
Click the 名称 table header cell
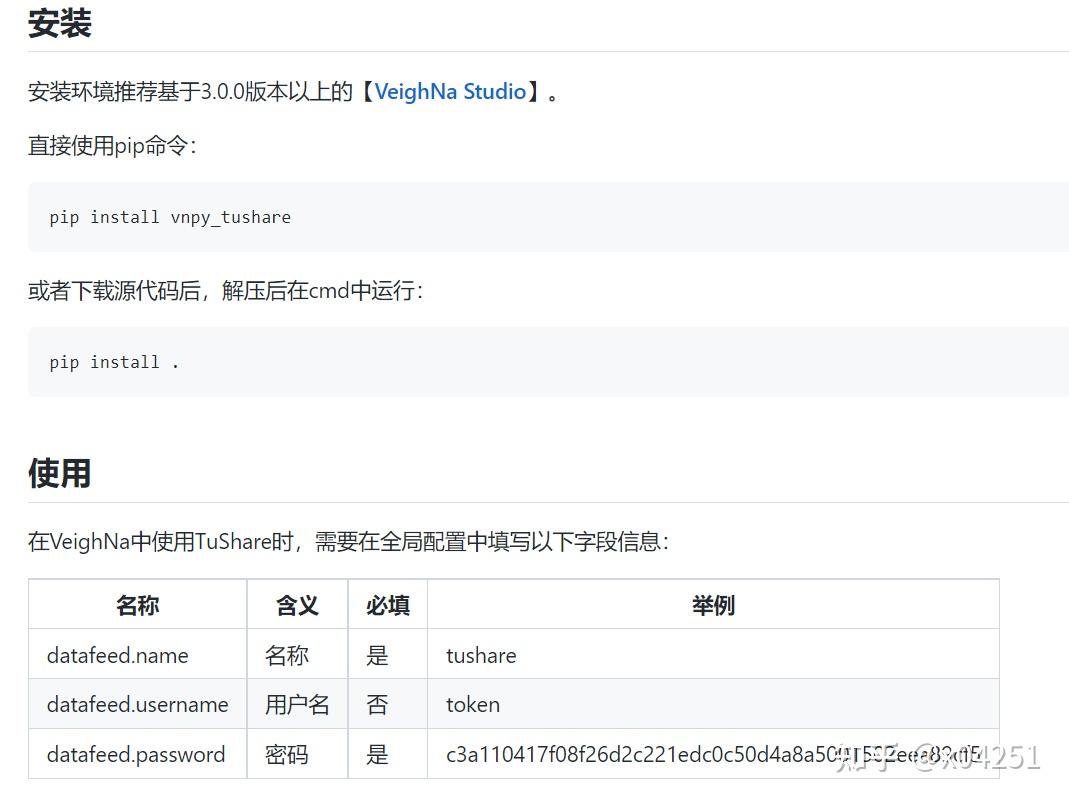click(136, 605)
